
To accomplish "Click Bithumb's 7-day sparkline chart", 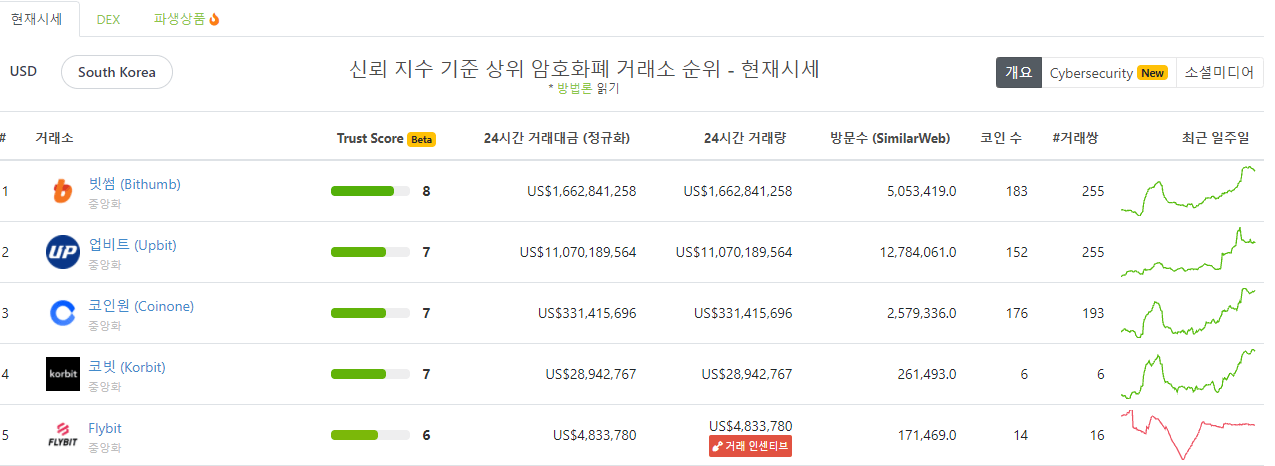I will (x=1188, y=190).
